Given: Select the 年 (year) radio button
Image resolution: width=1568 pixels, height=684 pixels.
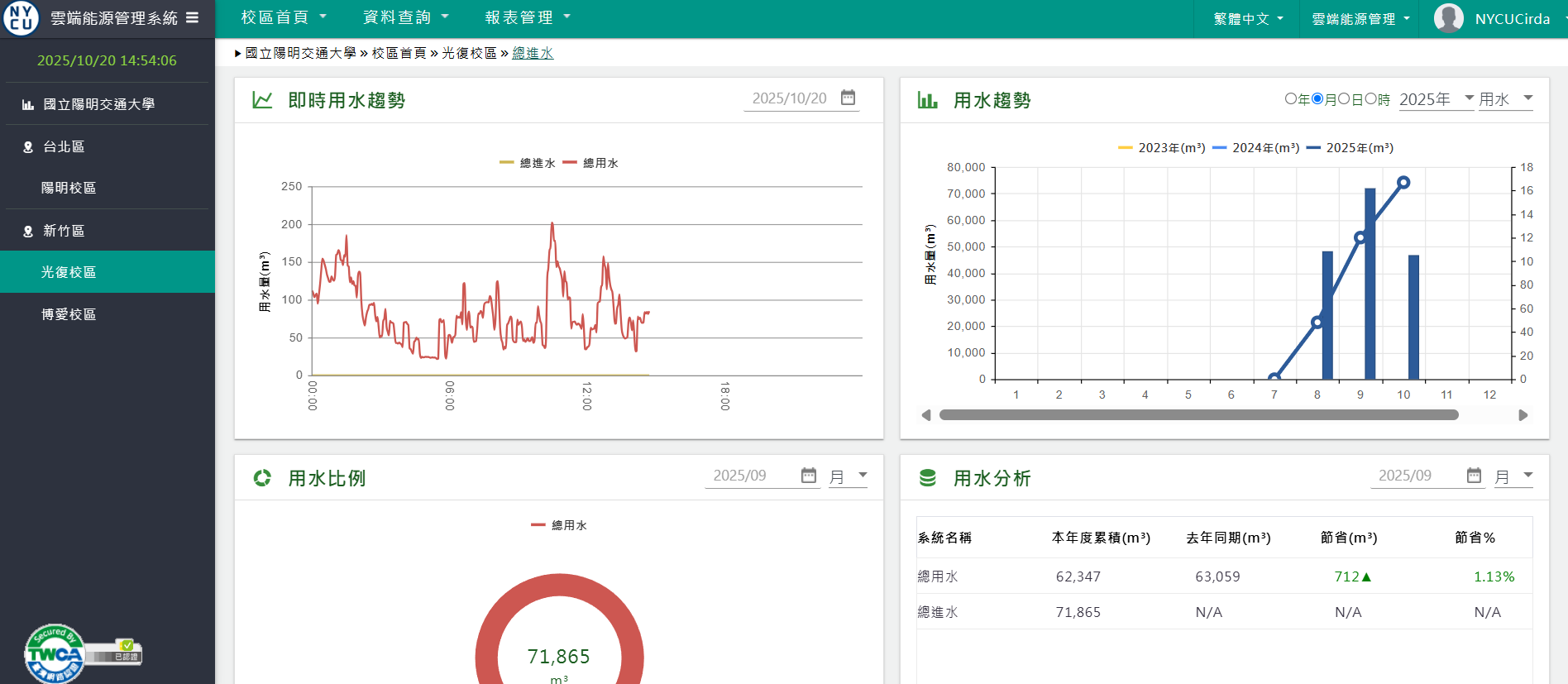Looking at the screenshot, I should click(1290, 98).
